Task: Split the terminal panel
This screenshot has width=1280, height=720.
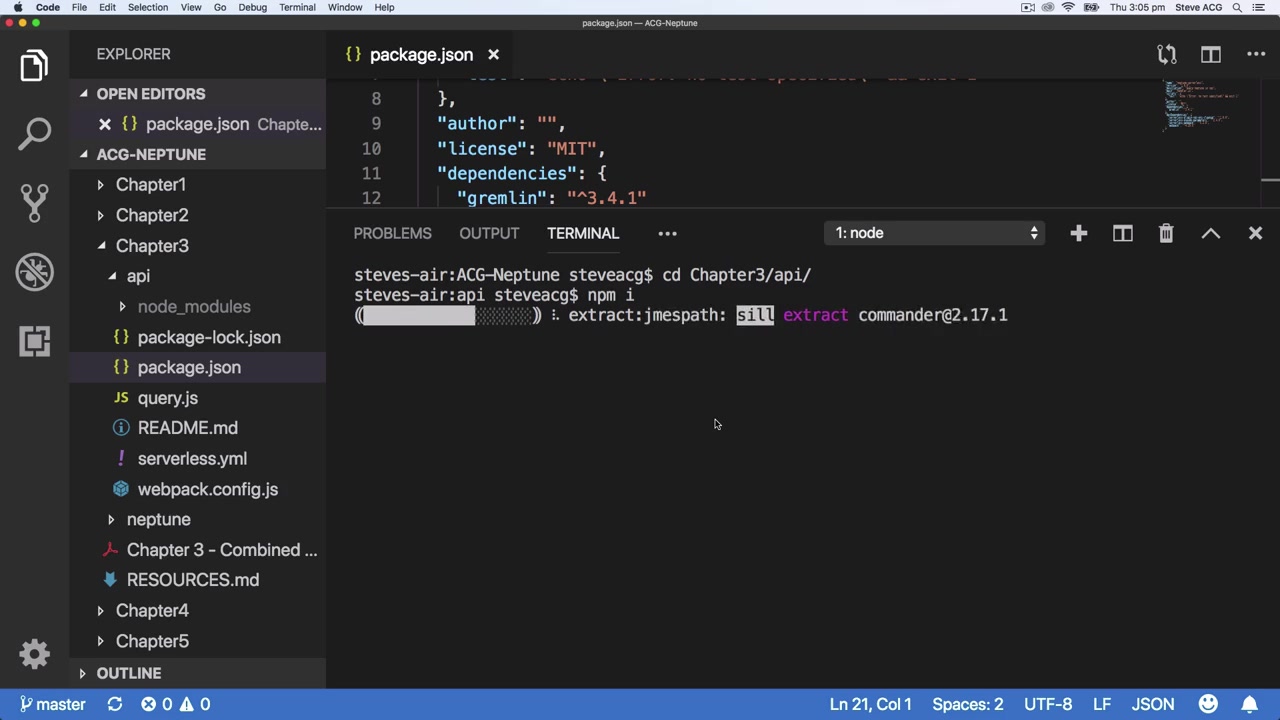Action: pos(1122,233)
